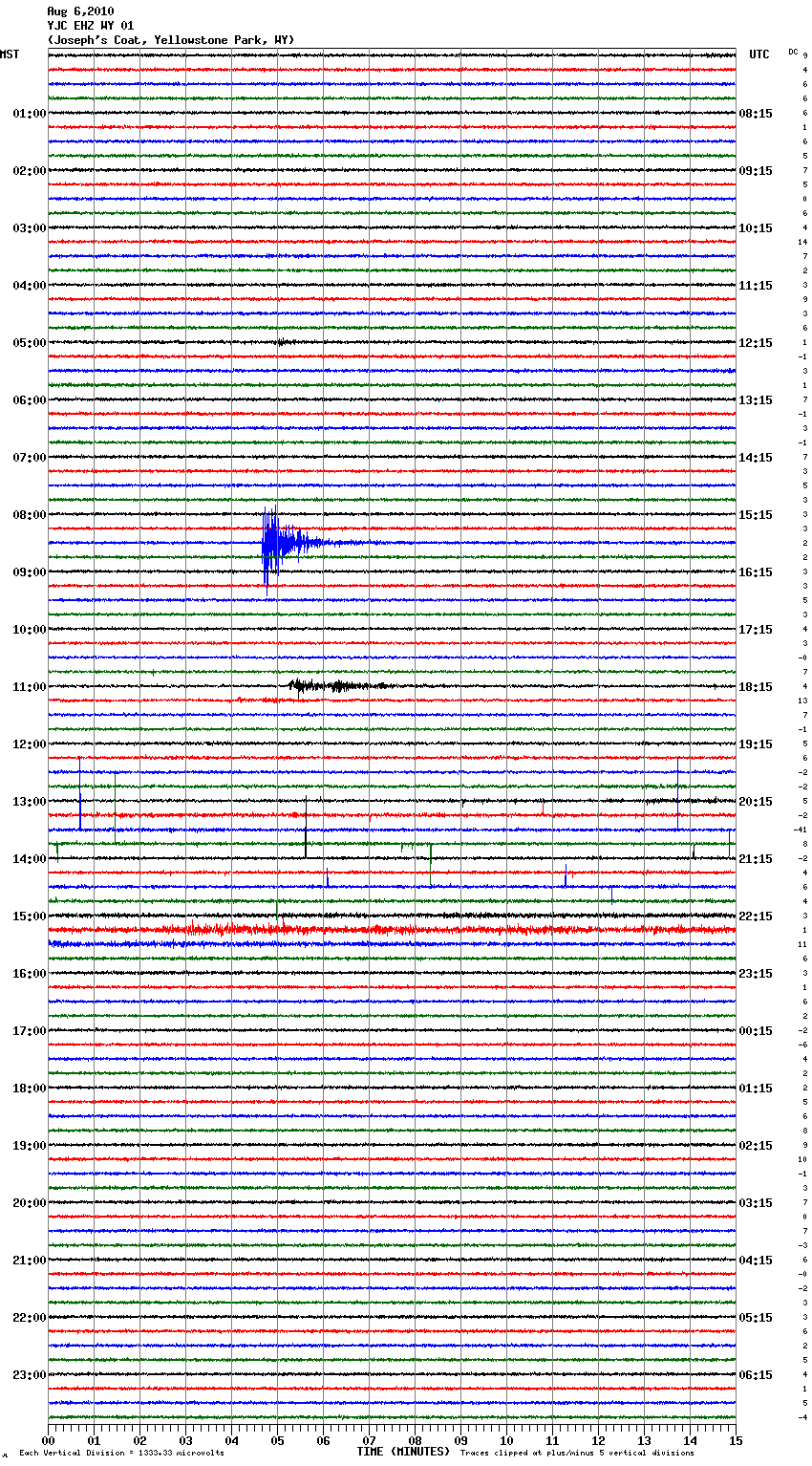812x1466 pixels.
Task: Click the 'Traces clipped' footer note
Action: [577, 1453]
